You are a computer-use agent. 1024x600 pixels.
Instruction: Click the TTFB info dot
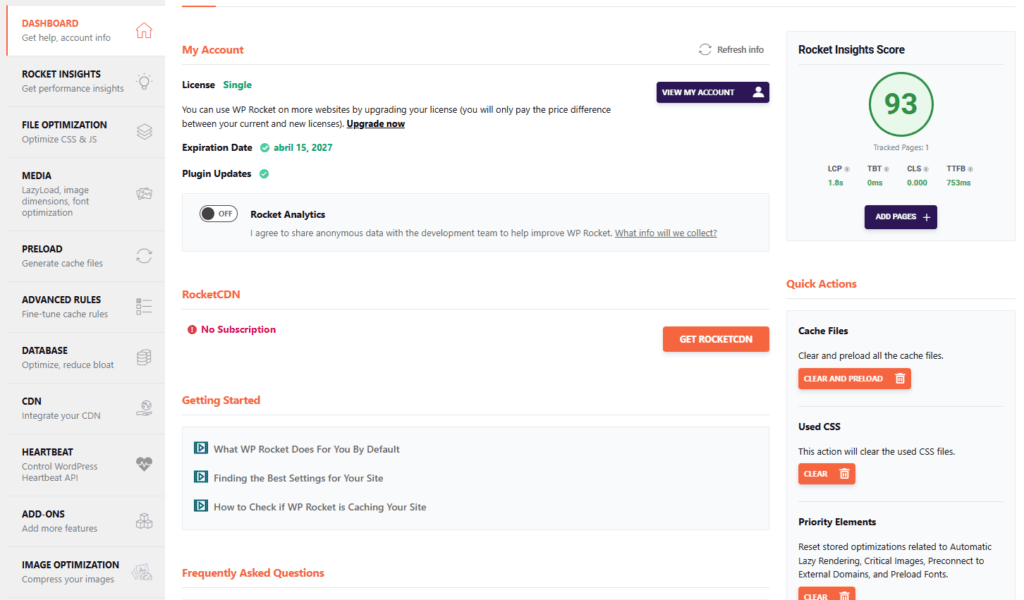point(970,169)
